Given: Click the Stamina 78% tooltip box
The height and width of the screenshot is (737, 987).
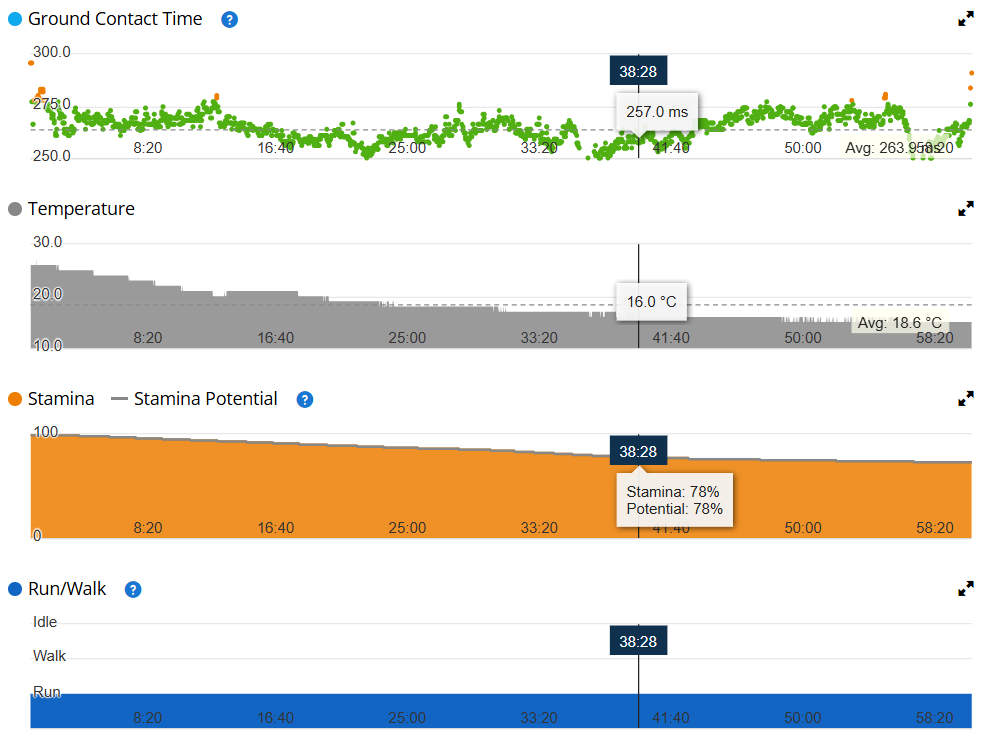Looking at the screenshot, I should [x=675, y=500].
